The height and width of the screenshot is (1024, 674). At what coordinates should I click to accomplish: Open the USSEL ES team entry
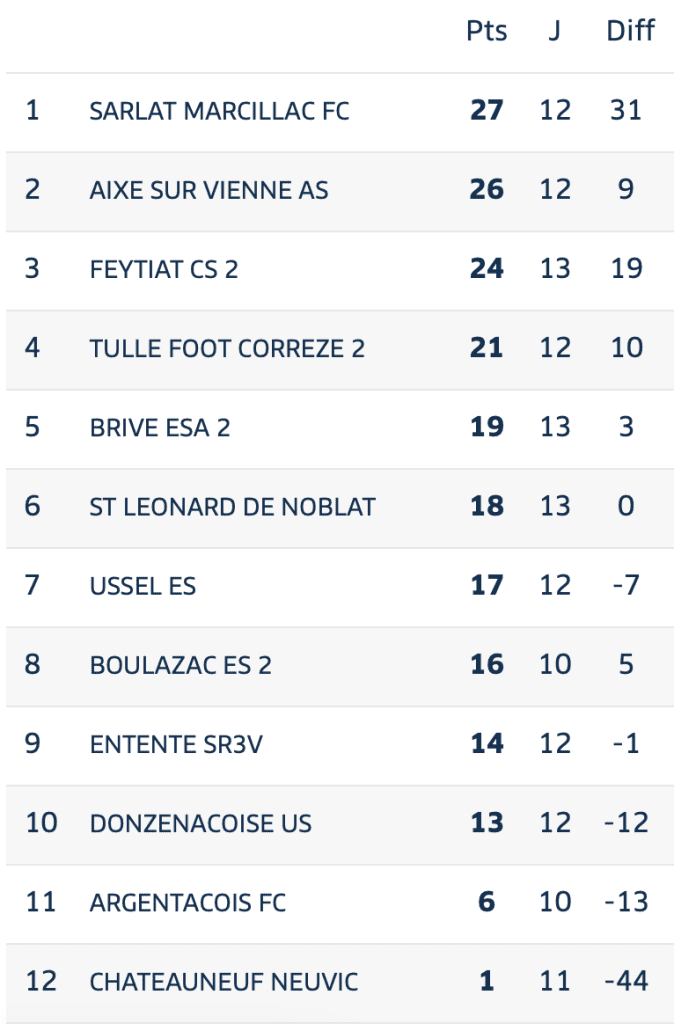click(142, 585)
